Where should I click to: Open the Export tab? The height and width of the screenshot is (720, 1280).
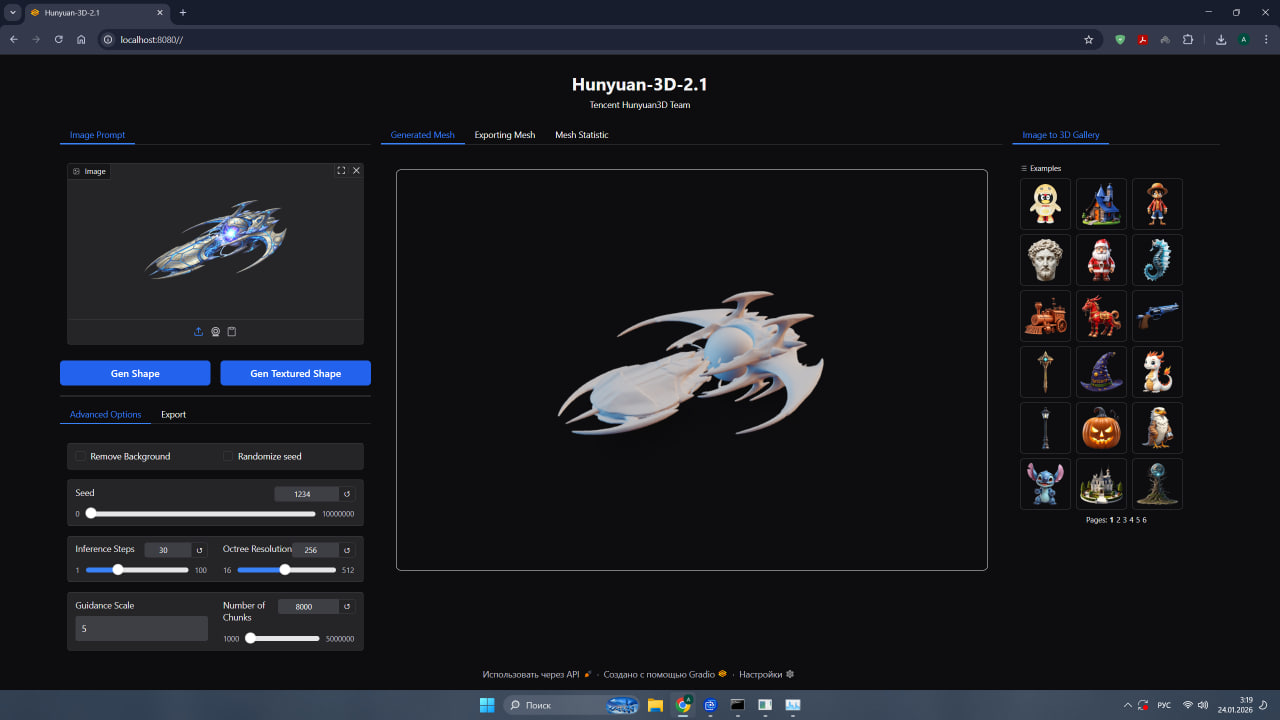point(174,414)
